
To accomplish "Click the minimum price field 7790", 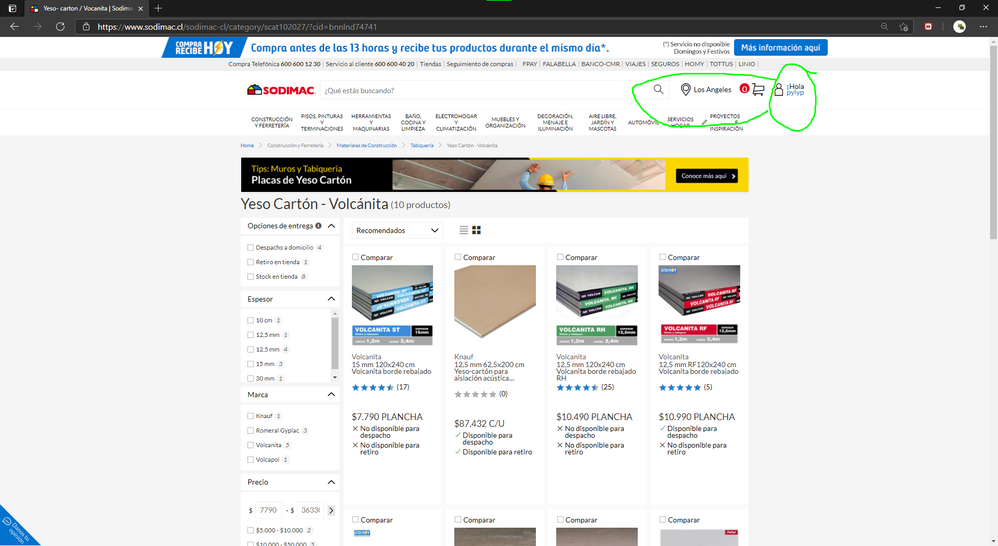I will pyautogui.click(x=269, y=510).
